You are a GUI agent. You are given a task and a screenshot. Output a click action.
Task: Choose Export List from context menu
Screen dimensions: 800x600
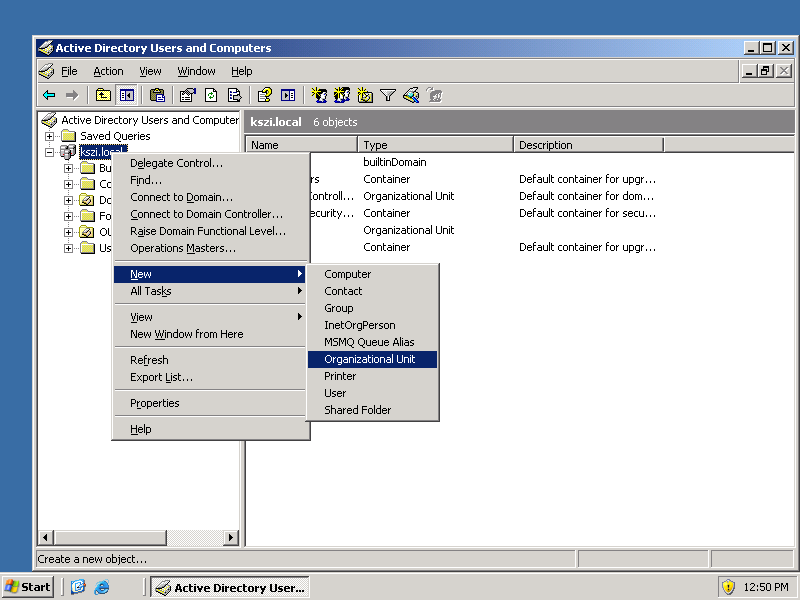[x=210, y=377]
